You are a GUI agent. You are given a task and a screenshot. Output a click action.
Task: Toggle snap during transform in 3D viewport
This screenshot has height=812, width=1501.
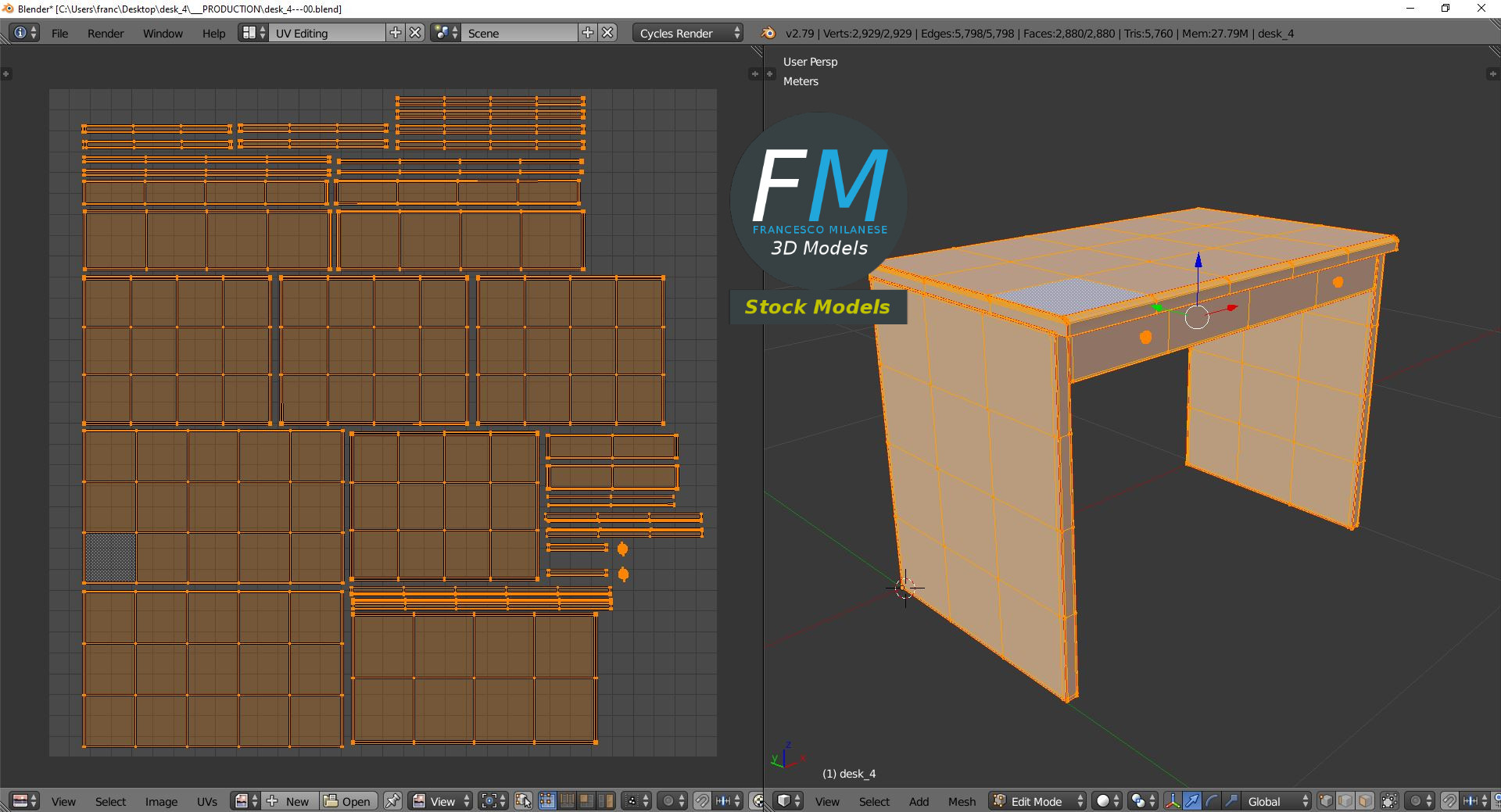click(1449, 801)
